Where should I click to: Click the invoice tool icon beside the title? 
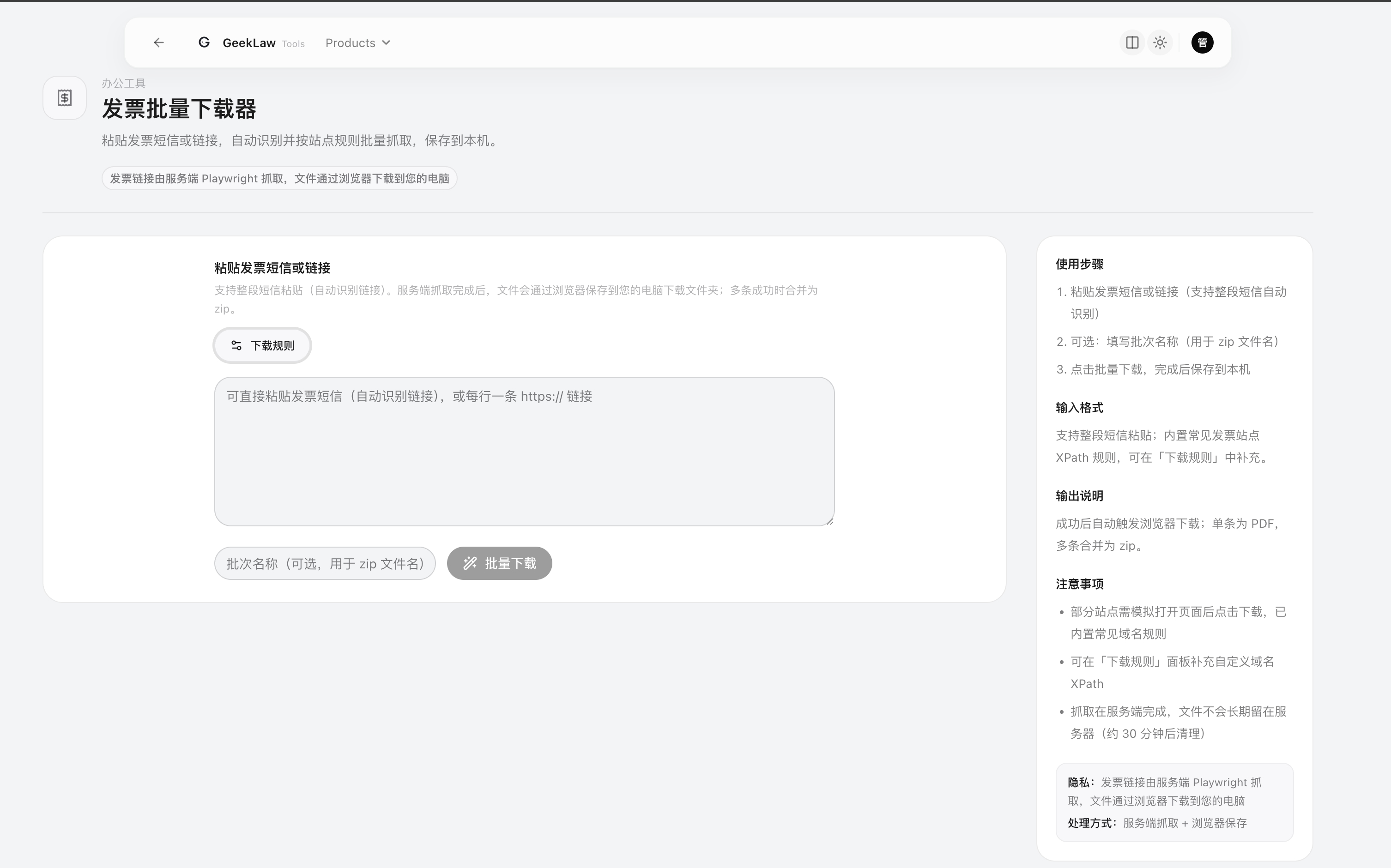point(64,97)
